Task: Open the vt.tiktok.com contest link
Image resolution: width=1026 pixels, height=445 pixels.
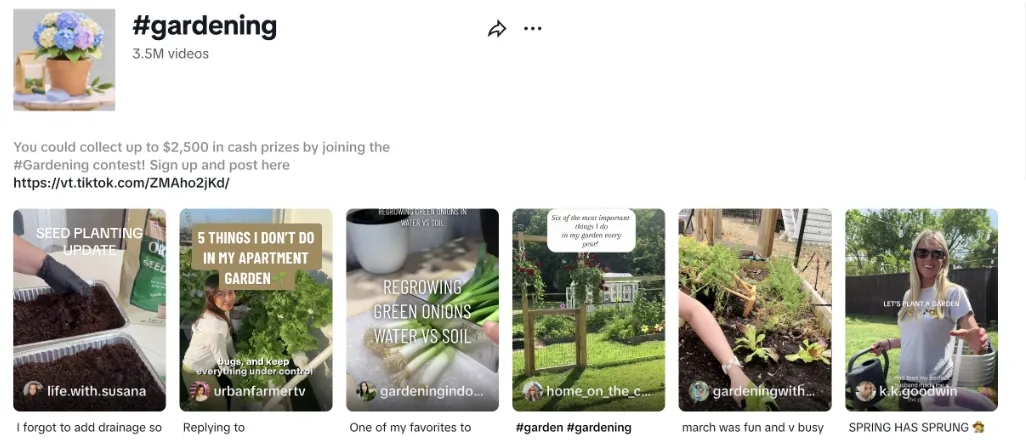Action: coord(122,183)
